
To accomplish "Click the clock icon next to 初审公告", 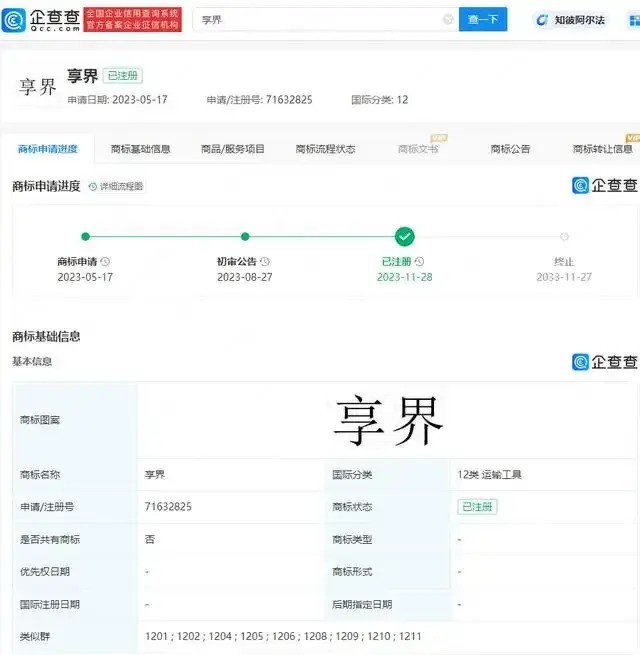I will click(265, 261).
